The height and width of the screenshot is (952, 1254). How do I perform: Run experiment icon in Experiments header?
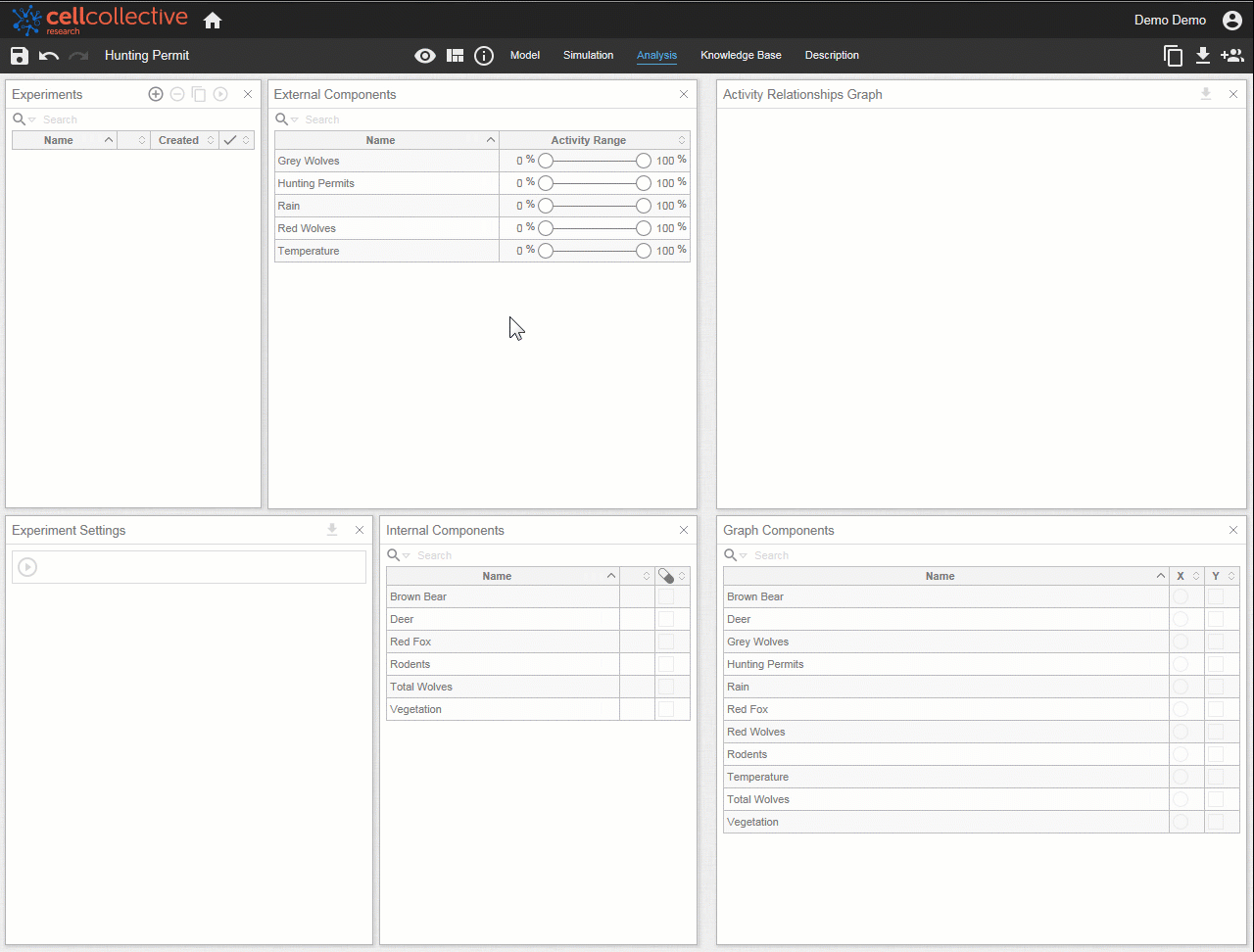pyautogui.click(x=220, y=94)
